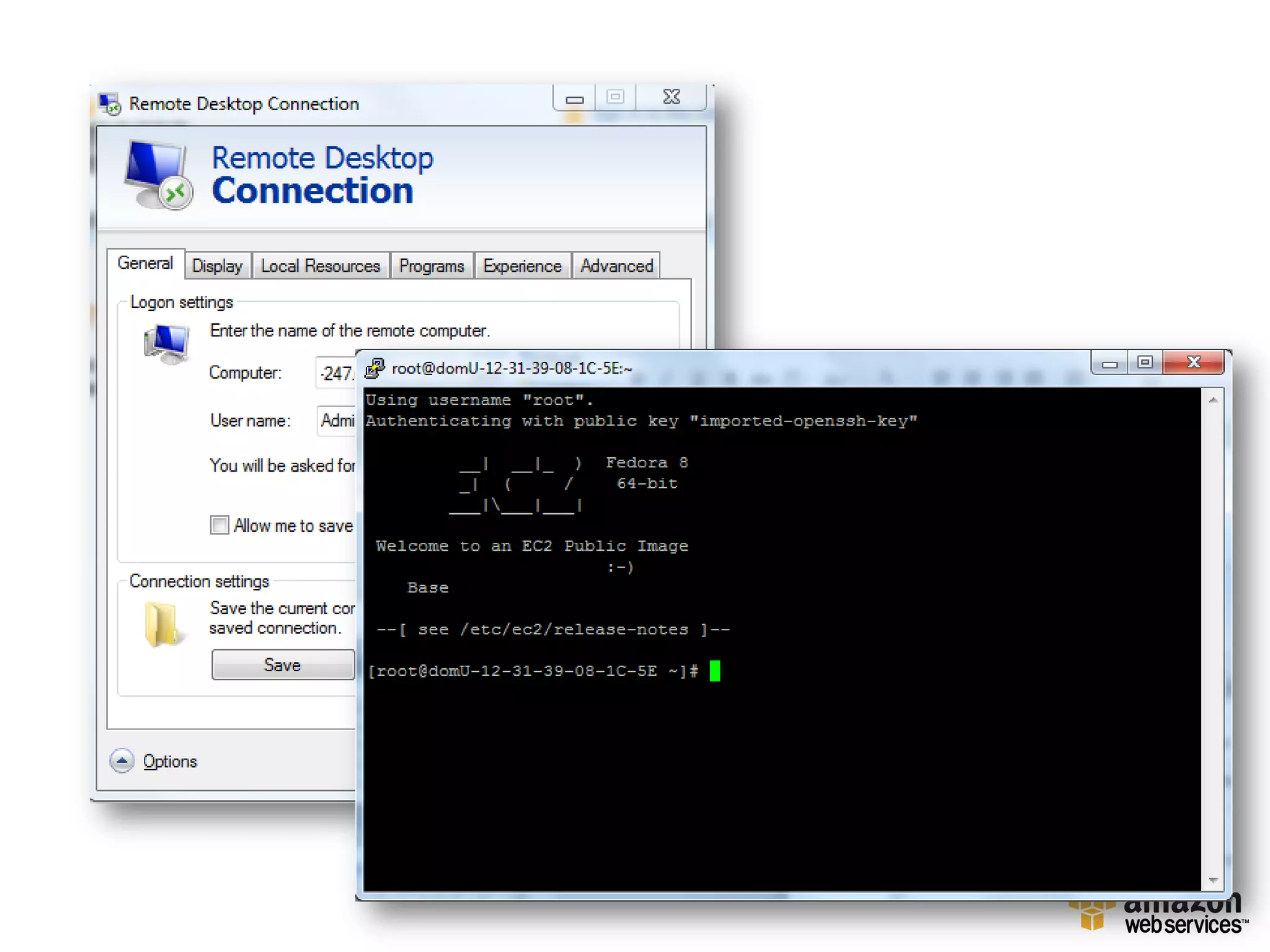
Task: Click the Save connection settings button
Action: 283,664
